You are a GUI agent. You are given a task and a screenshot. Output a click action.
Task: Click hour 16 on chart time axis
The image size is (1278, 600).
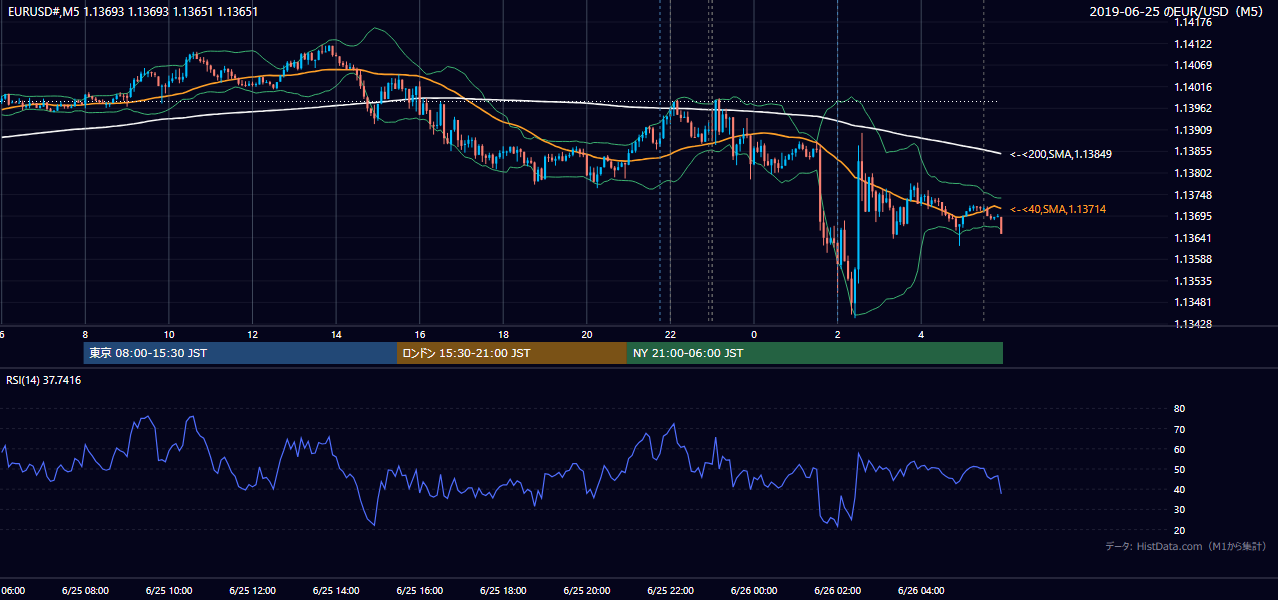[420, 334]
